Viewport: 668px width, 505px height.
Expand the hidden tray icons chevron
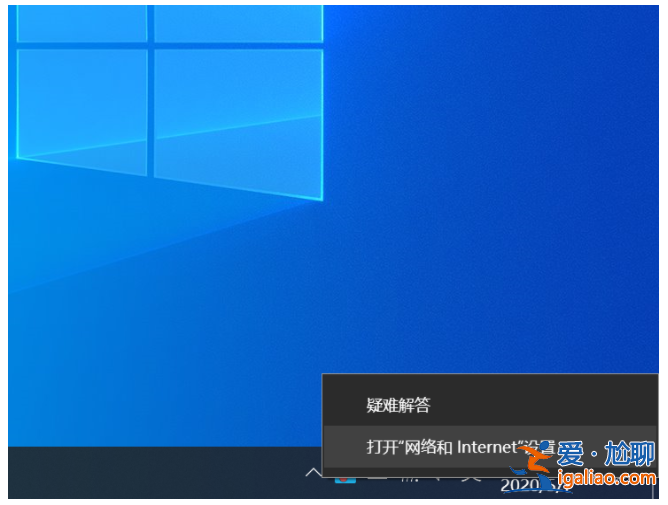314,472
